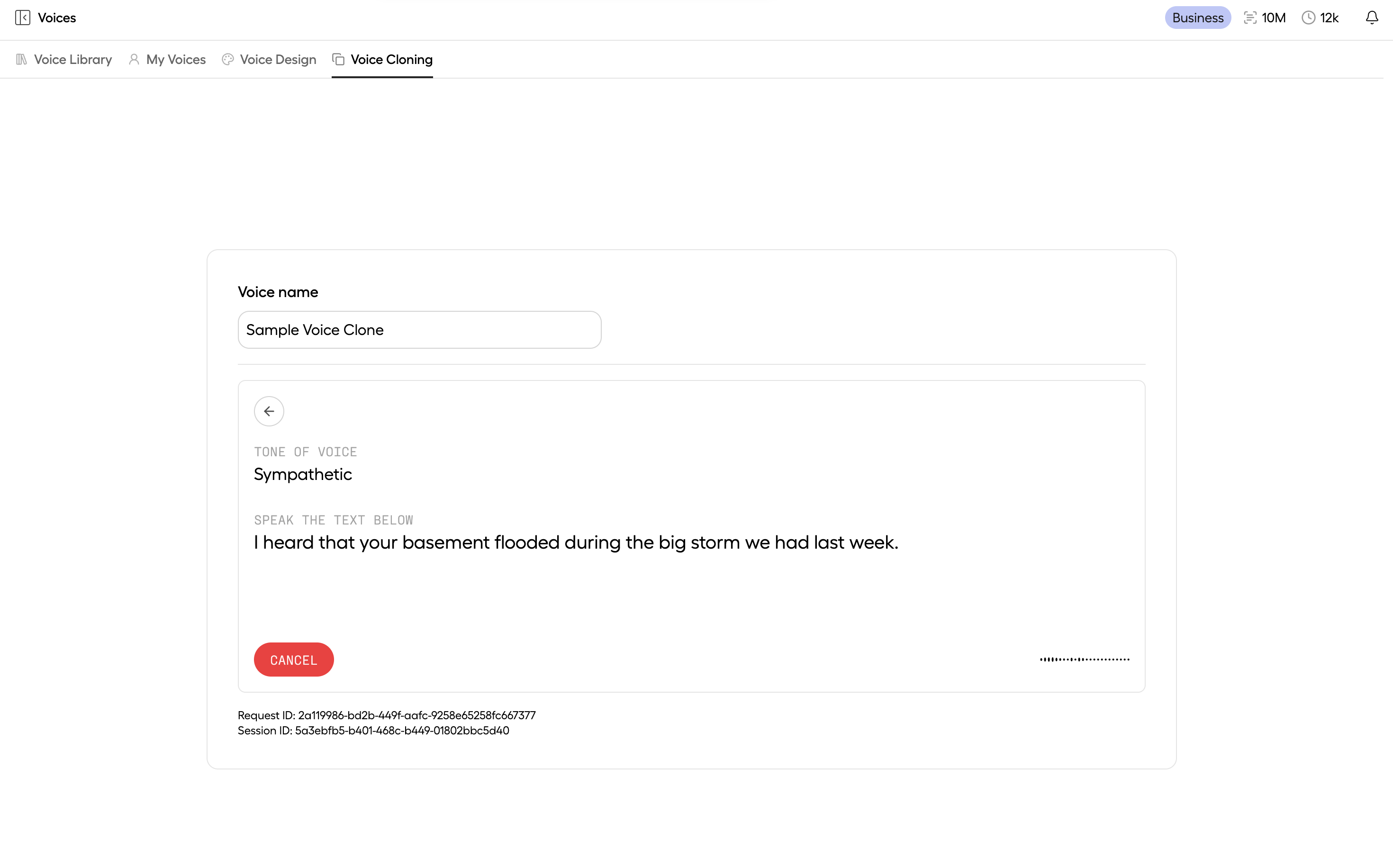The height and width of the screenshot is (868, 1393).
Task: Click the Voice Design palette icon
Action: (x=228, y=60)
